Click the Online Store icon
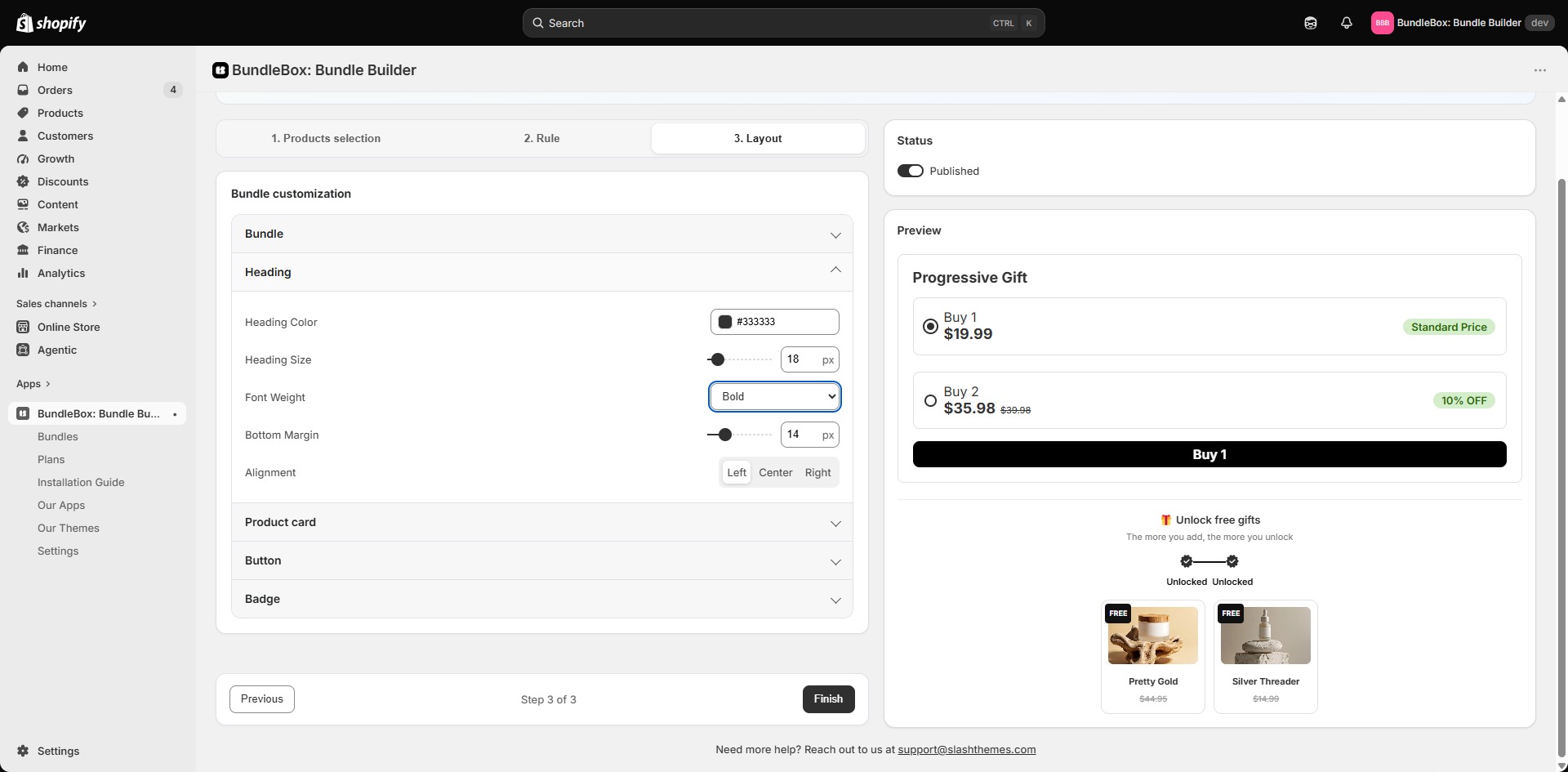 coord(23,327)
